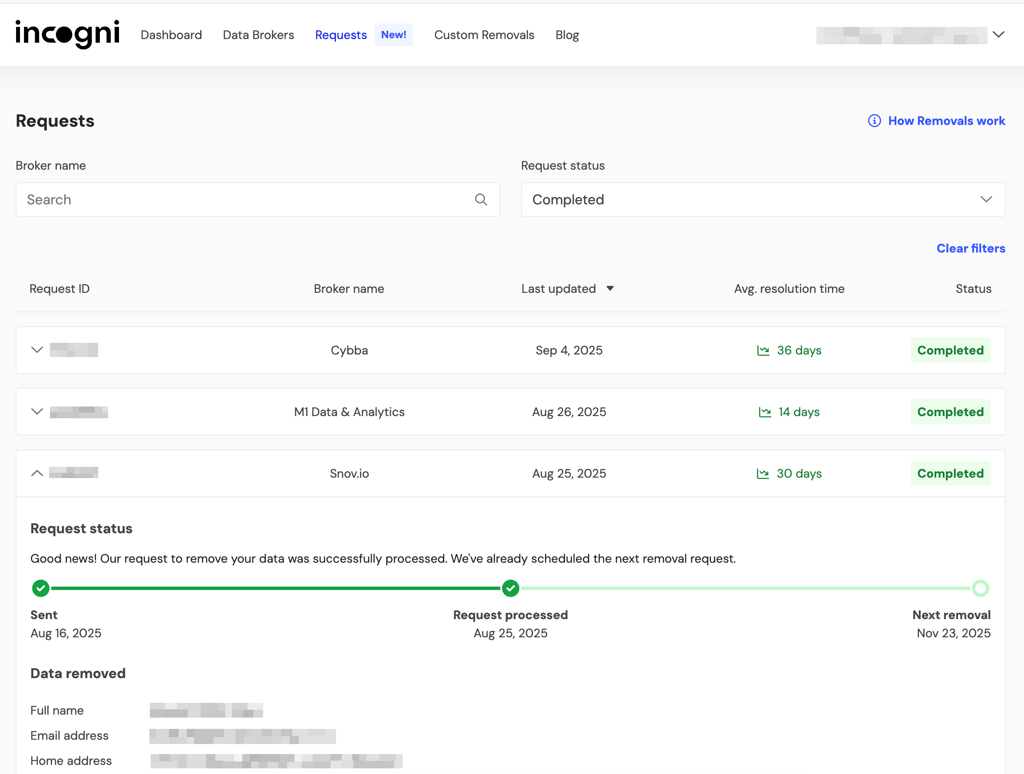This screenshot has width=1024, height=774.
Task: Open Custom Removals
Action: pyautogui.click(x=484, y=35)
